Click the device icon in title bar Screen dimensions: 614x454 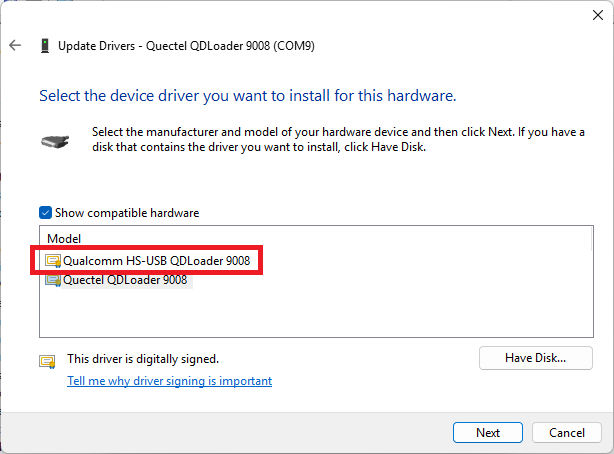pyautogui.click(x=45, y=46)
